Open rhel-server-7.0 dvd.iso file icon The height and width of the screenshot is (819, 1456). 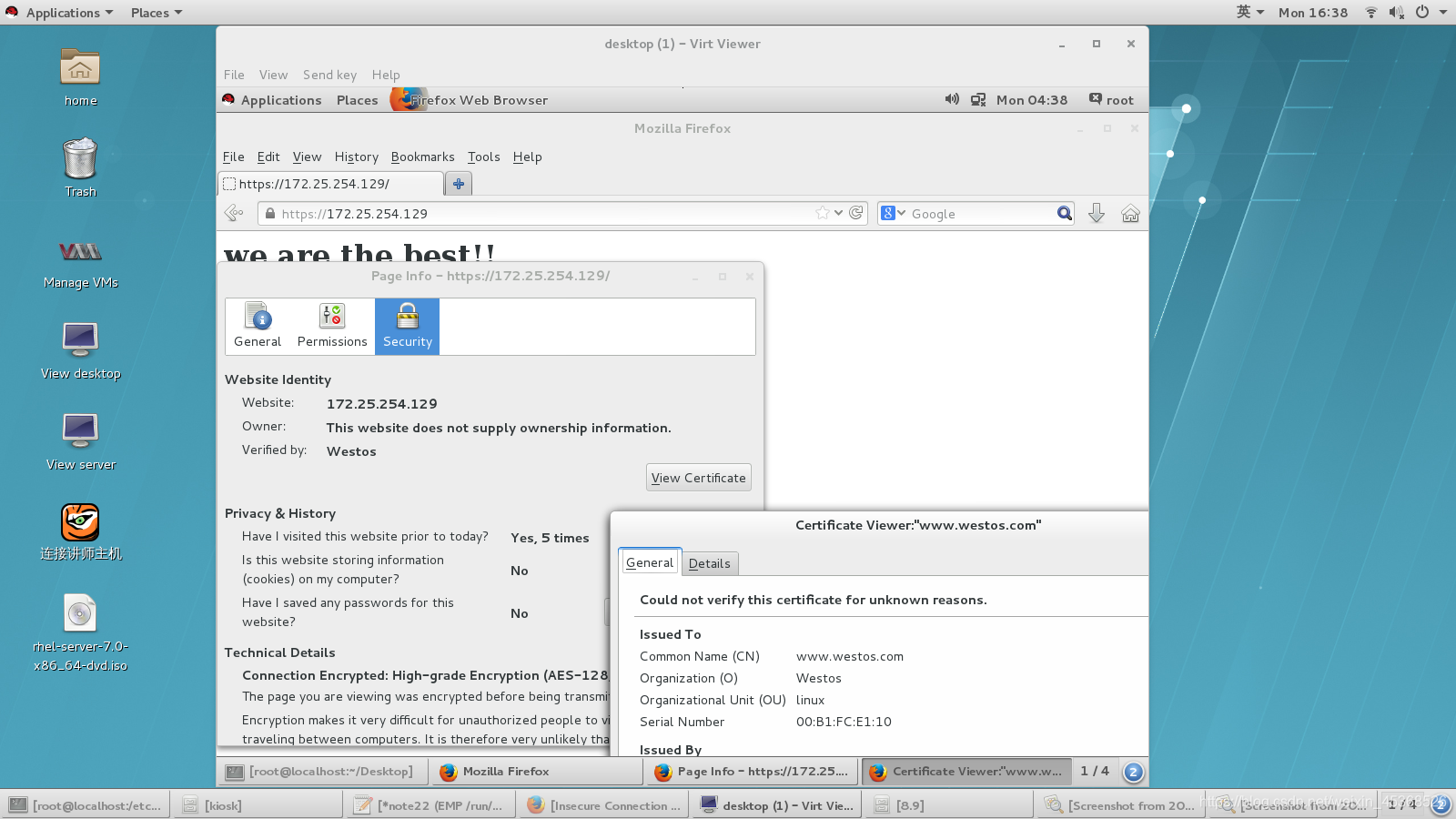click(x=80, y=613)
